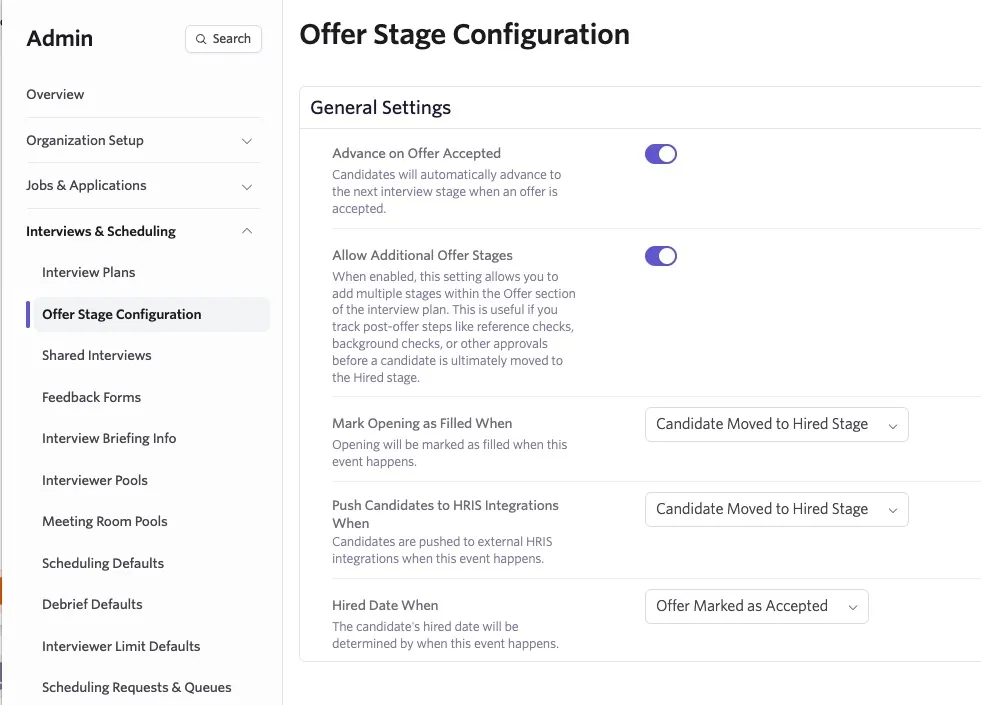Open Push Candidates to HRIS dropdown
981x705 pixels.
pos(776,509)
